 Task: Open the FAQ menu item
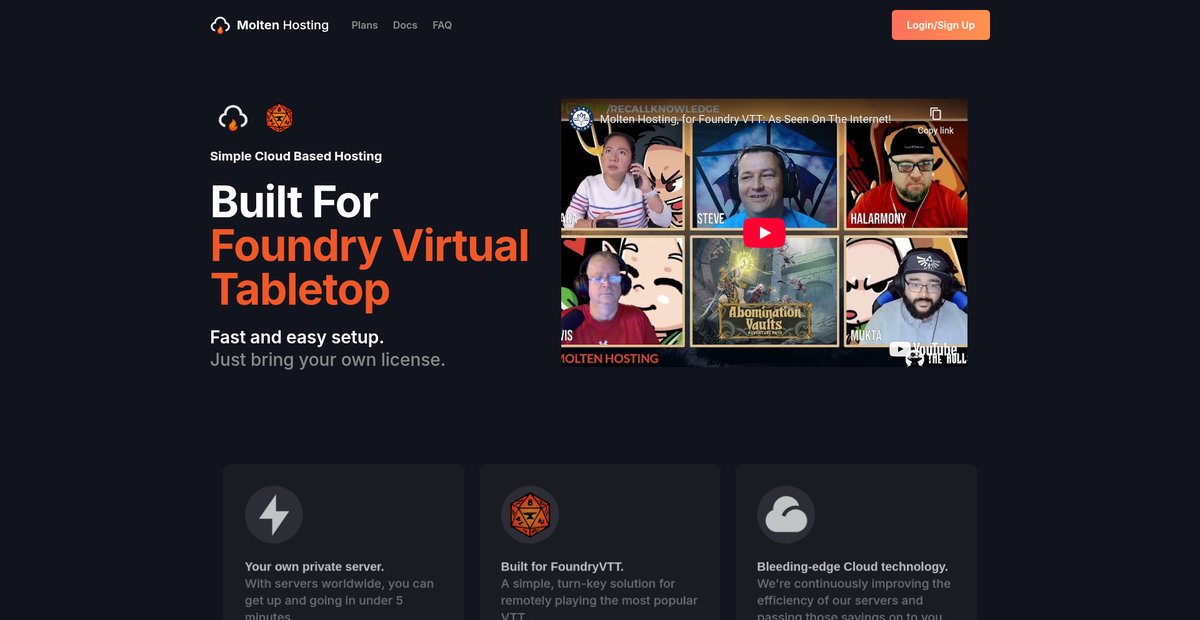tap(442, 25)
